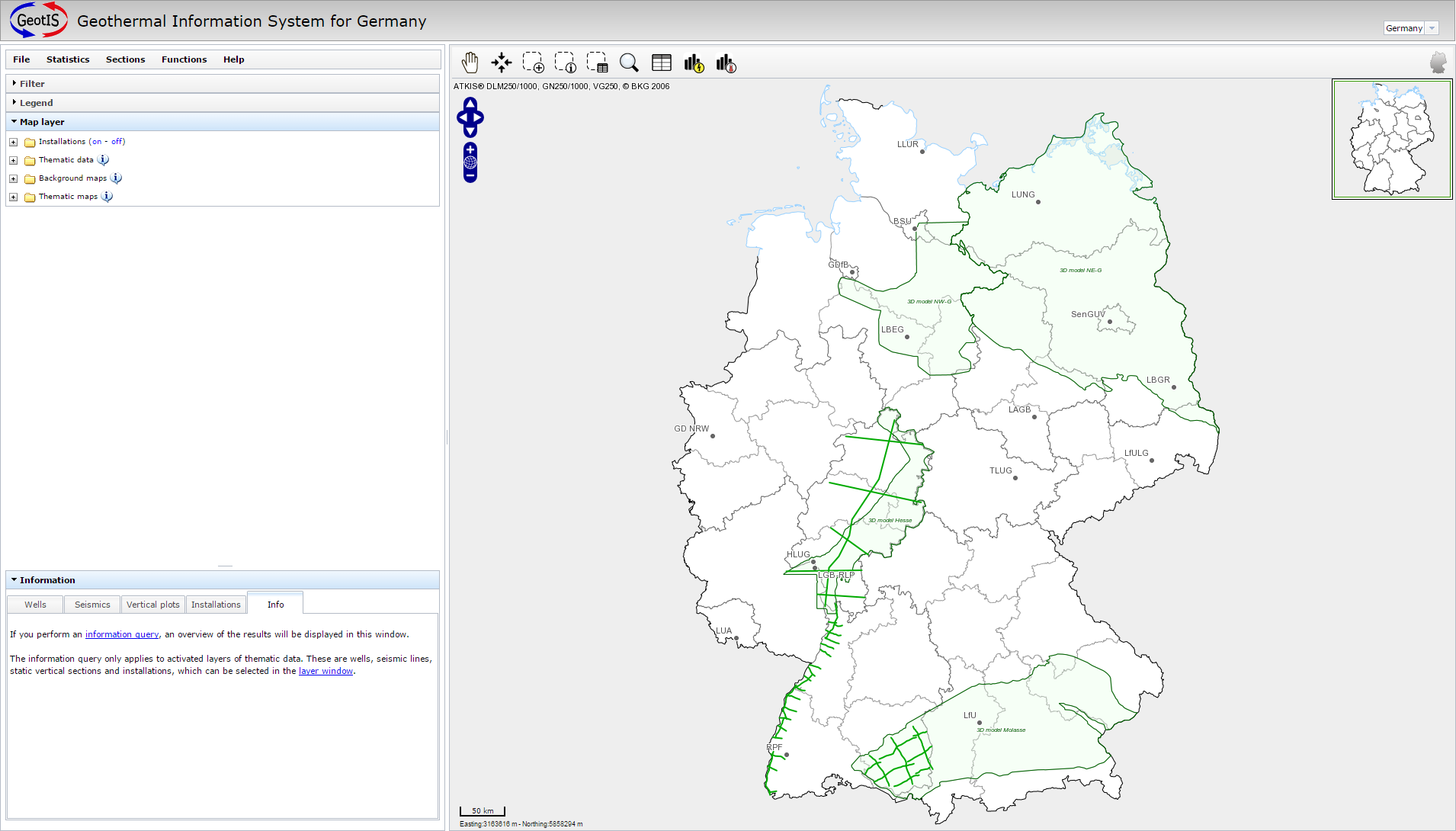This screenshot has width=1456, height=831.
Task: Expand the Filter panel
Action: pyautogui.click(x=223, y=84)
